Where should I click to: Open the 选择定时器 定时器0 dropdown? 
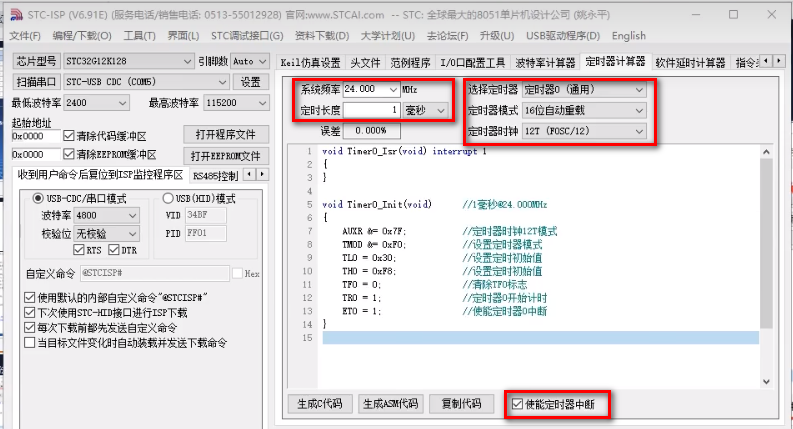coord(585,90)
